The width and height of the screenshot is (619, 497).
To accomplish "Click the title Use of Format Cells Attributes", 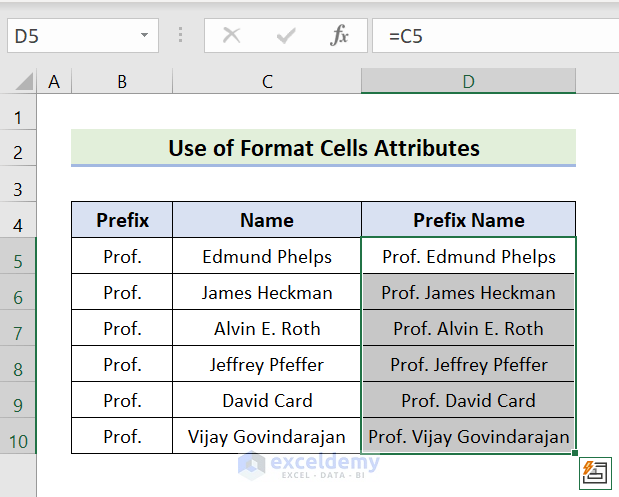I will (323, 149).
